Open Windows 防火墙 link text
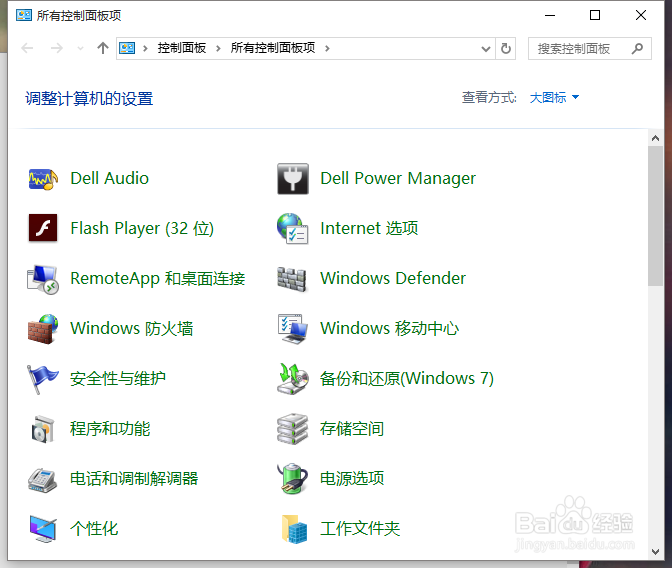The height and width of the screenshot is (568, 672). point(132,328)
